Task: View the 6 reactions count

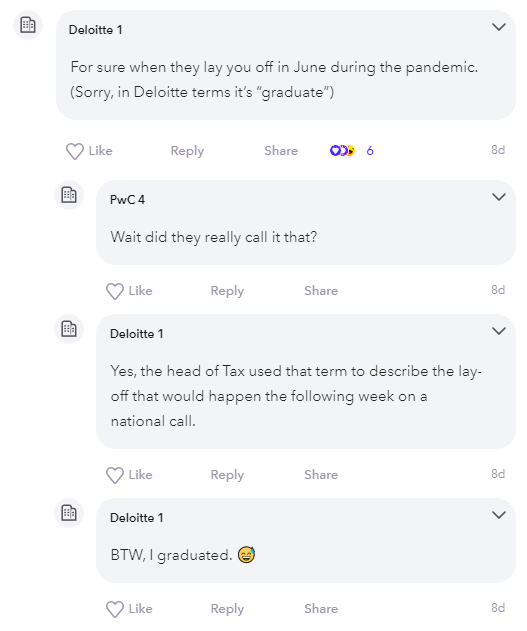Action: [x=370, y=151]
